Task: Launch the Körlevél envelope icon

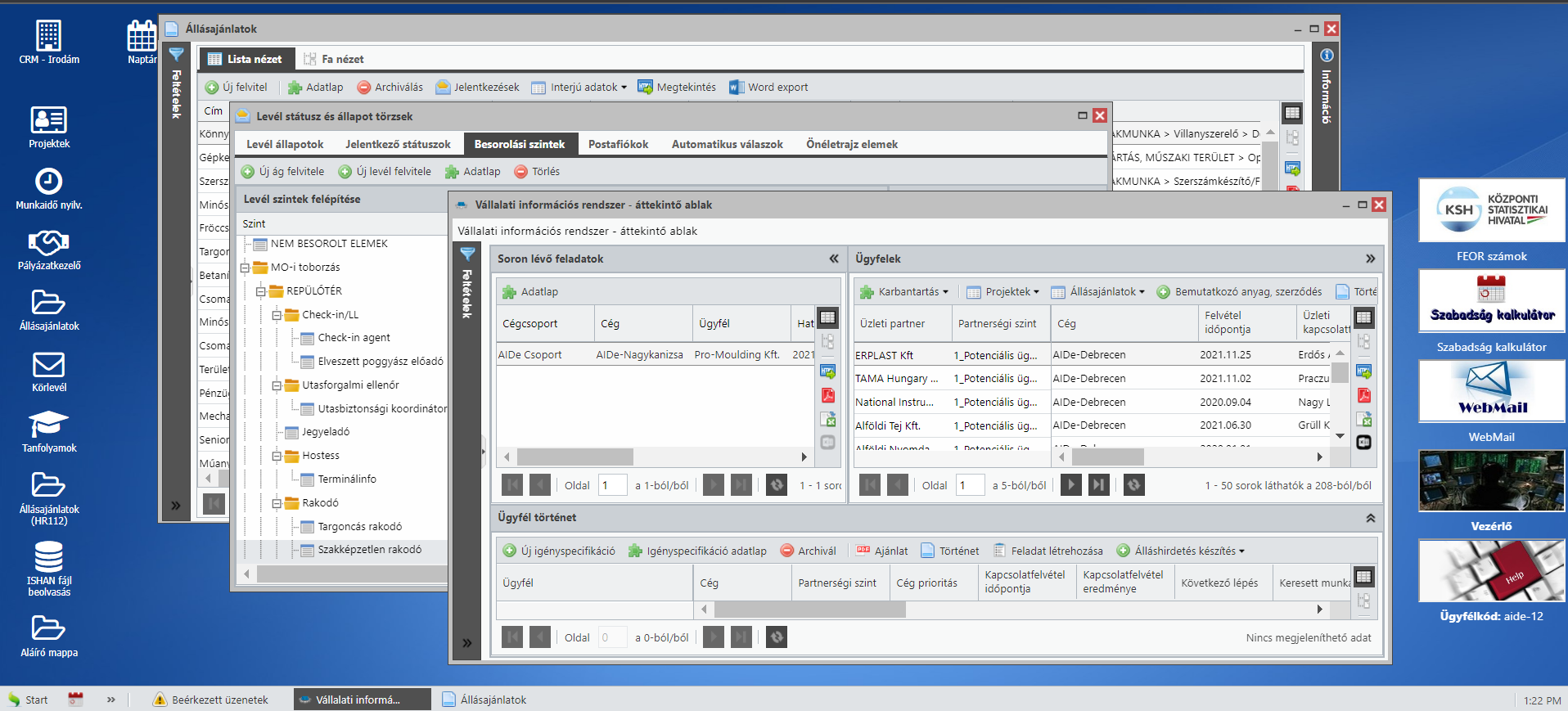Action: 48,365
